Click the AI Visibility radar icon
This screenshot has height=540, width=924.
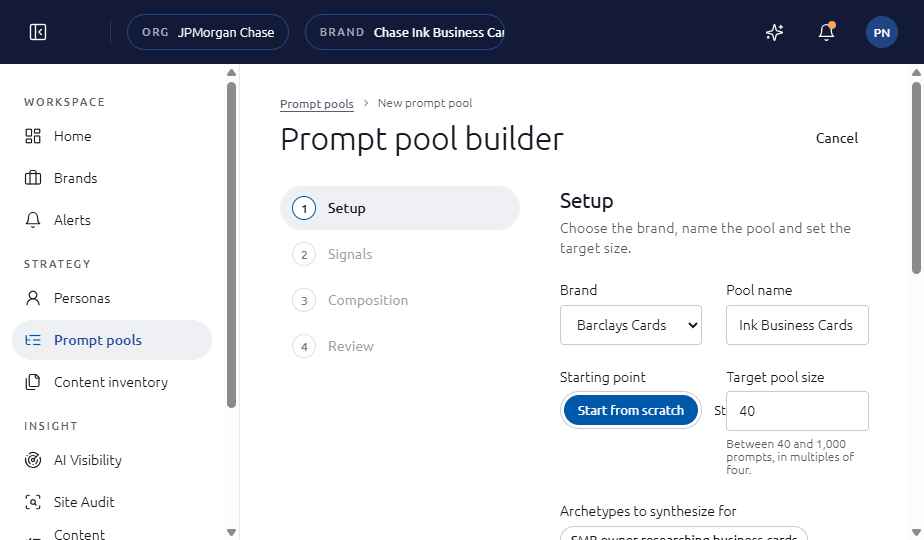click(33, 460)
